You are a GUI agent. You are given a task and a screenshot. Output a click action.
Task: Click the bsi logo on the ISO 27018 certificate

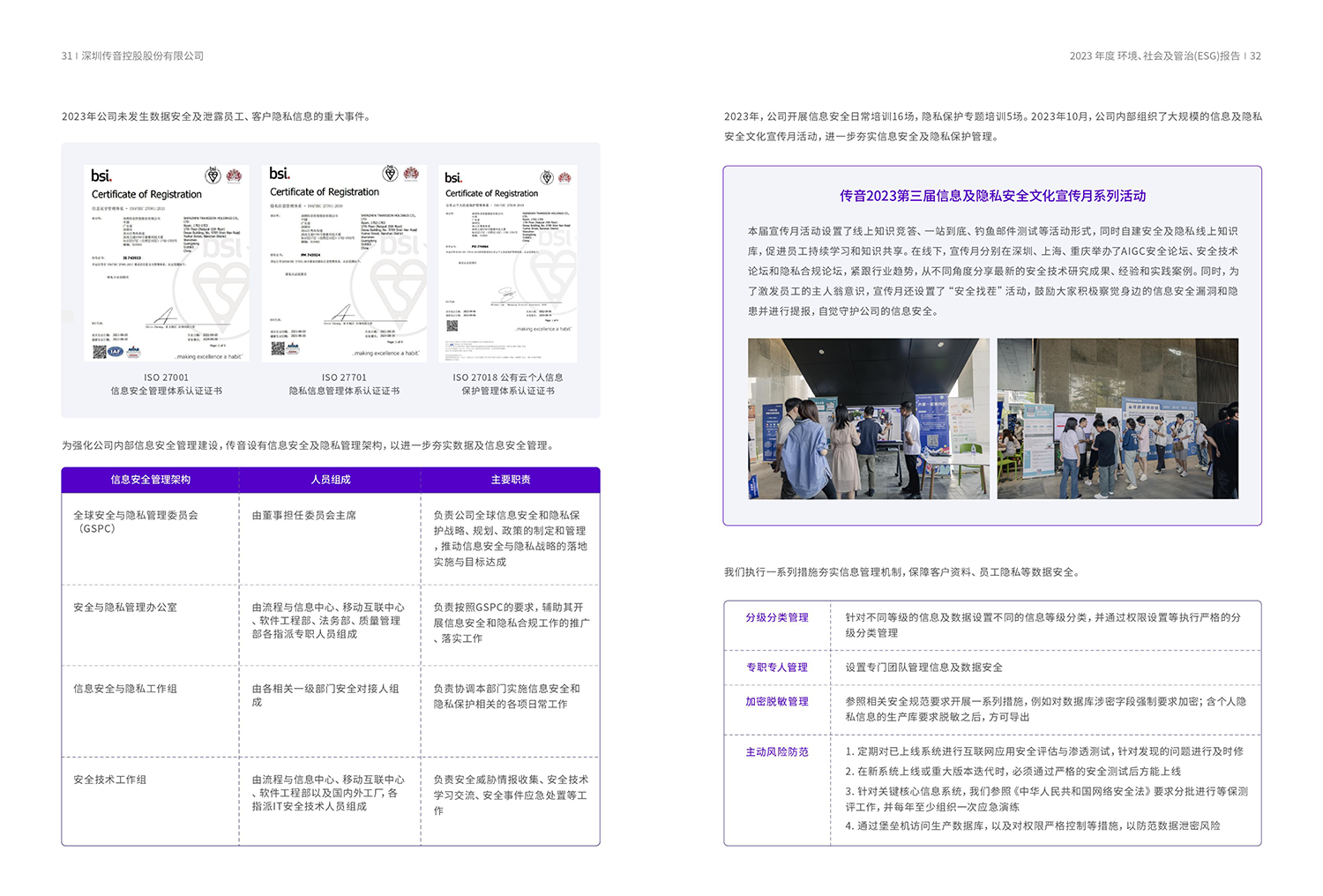tap(453, 178)
